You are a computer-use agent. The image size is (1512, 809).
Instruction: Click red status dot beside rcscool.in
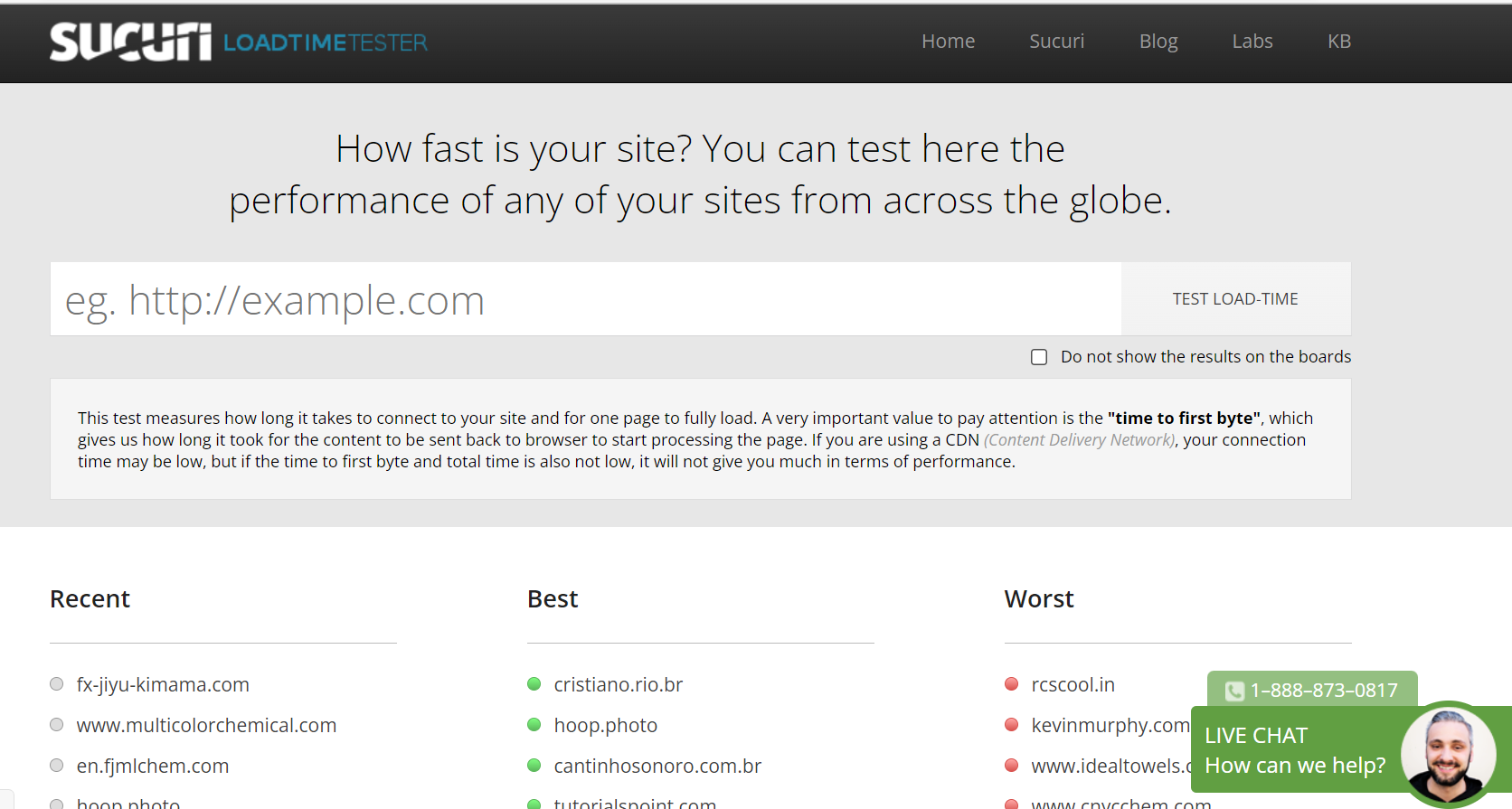click(1012, 684)
